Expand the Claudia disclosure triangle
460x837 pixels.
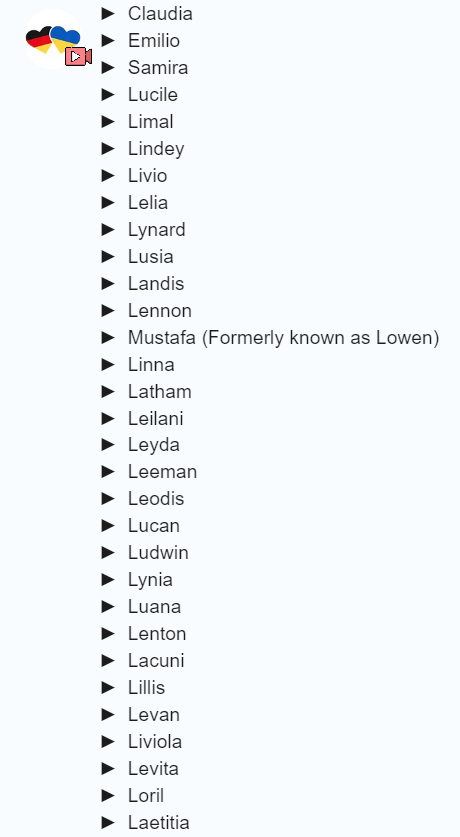pos(108,13)
